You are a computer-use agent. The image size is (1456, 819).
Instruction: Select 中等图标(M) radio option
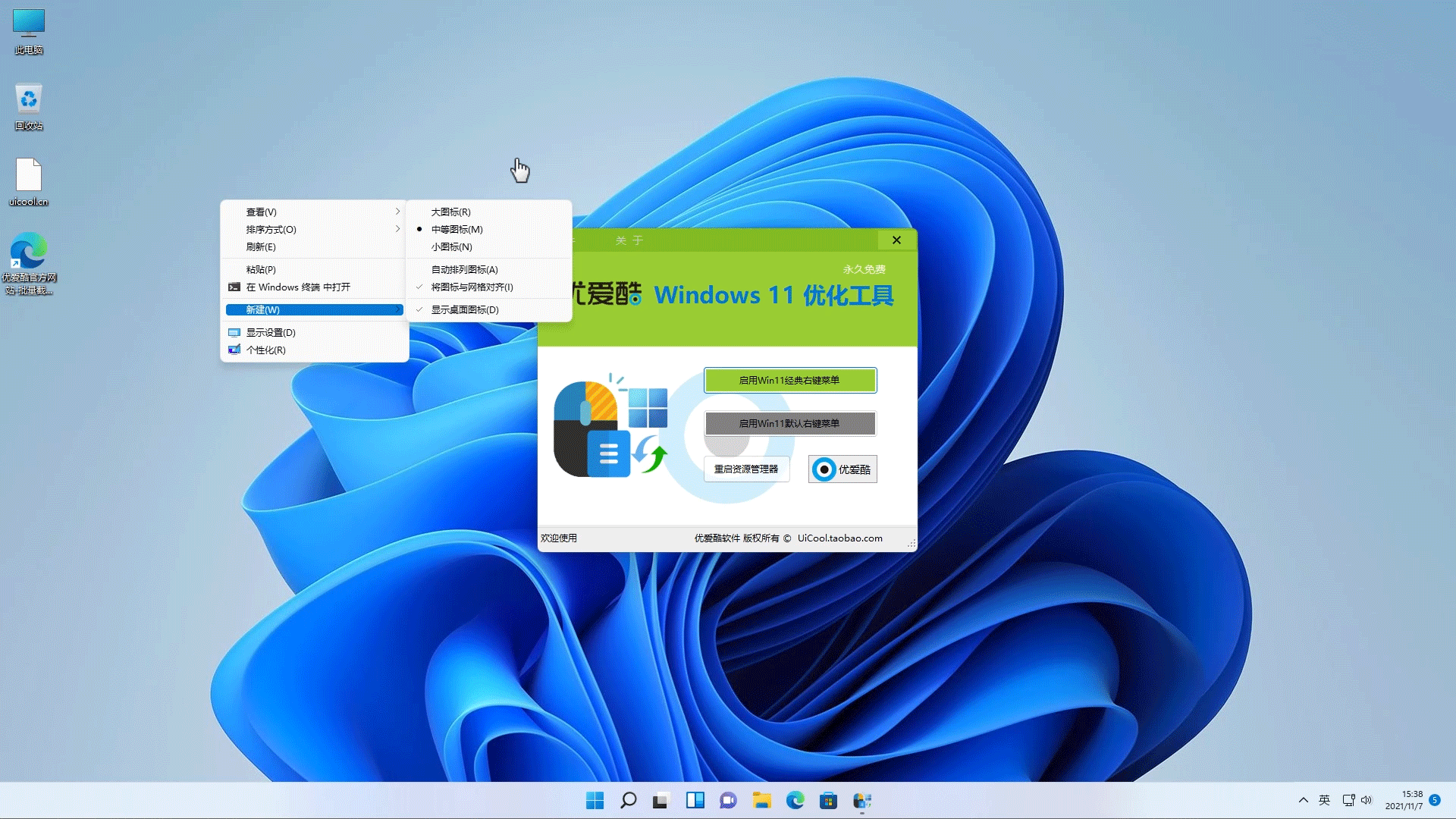(457, 229)
